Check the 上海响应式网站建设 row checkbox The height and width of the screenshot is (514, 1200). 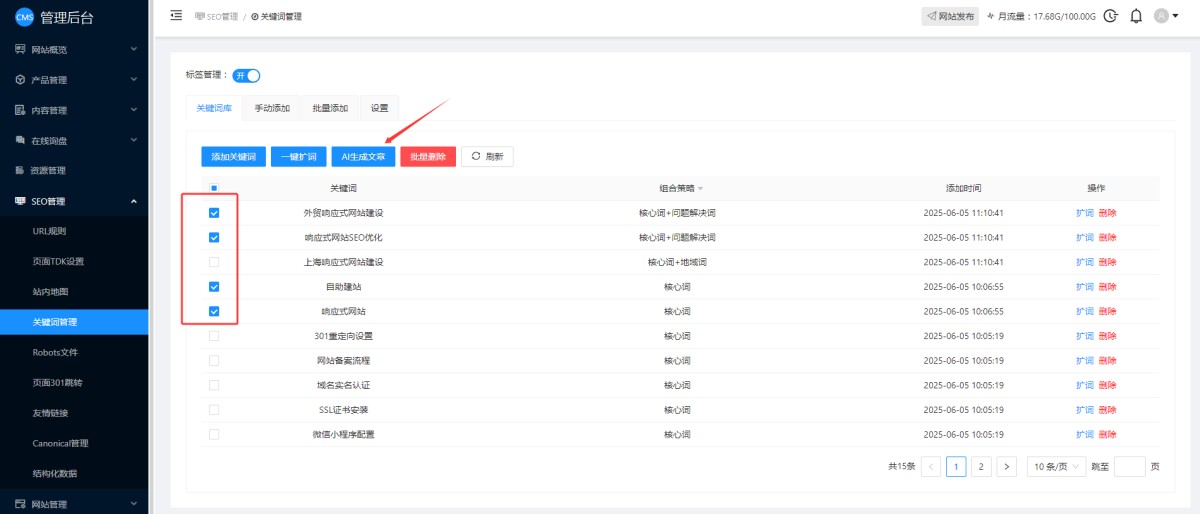[x=213, y=262]
